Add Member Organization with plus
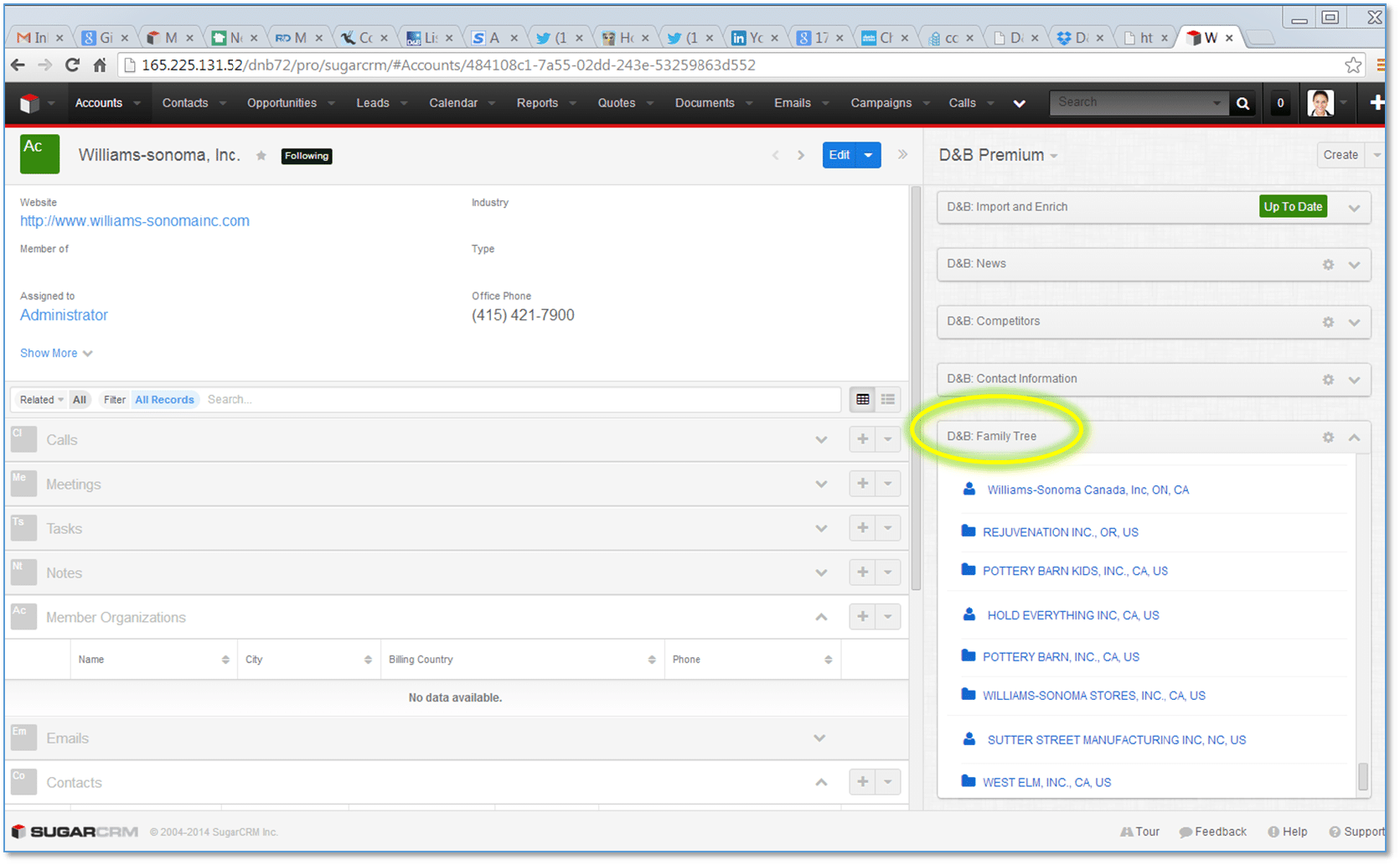The width and height of the screenshot is (1400, 865). [862, 617]
